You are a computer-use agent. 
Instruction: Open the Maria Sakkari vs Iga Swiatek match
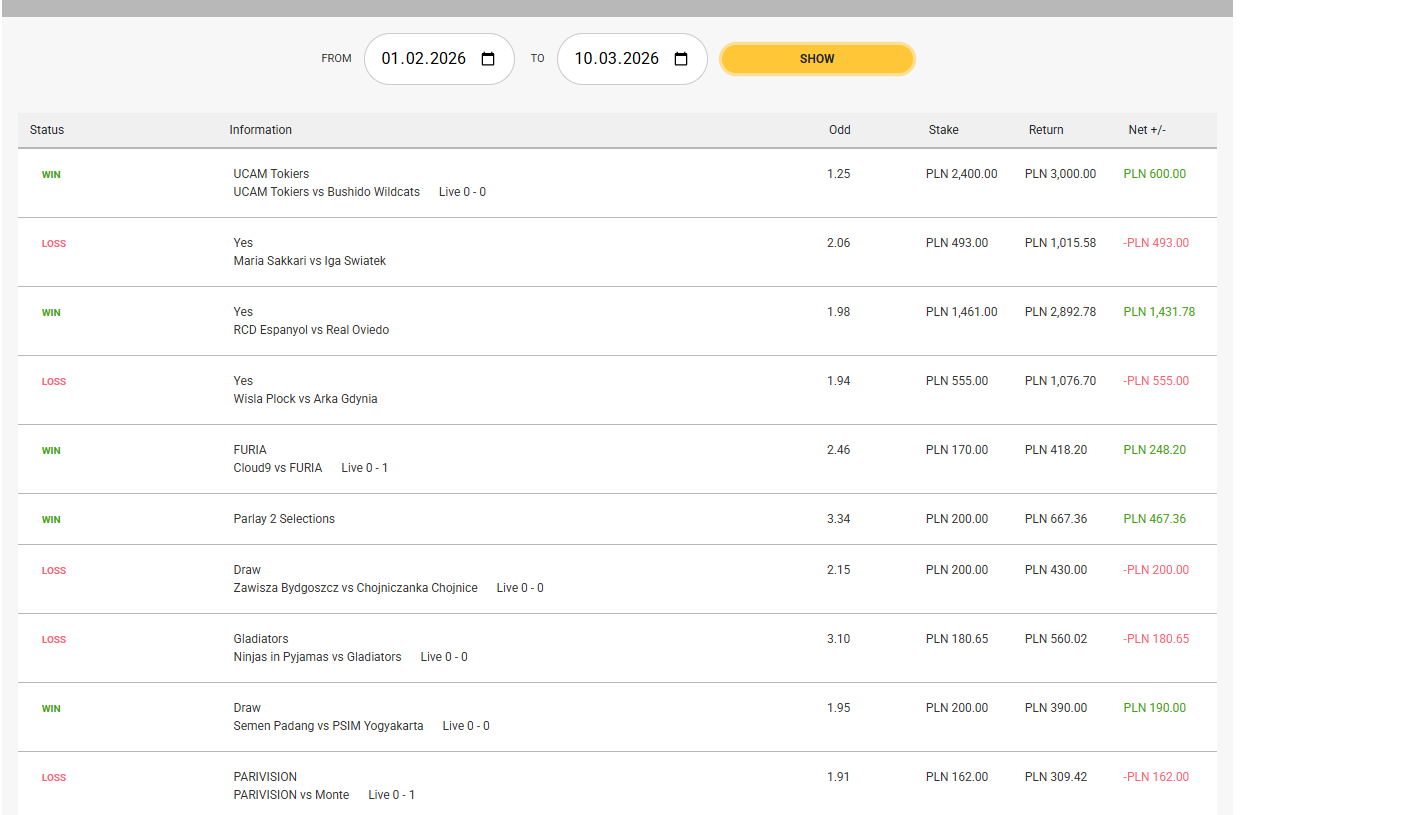coord(309,261)
